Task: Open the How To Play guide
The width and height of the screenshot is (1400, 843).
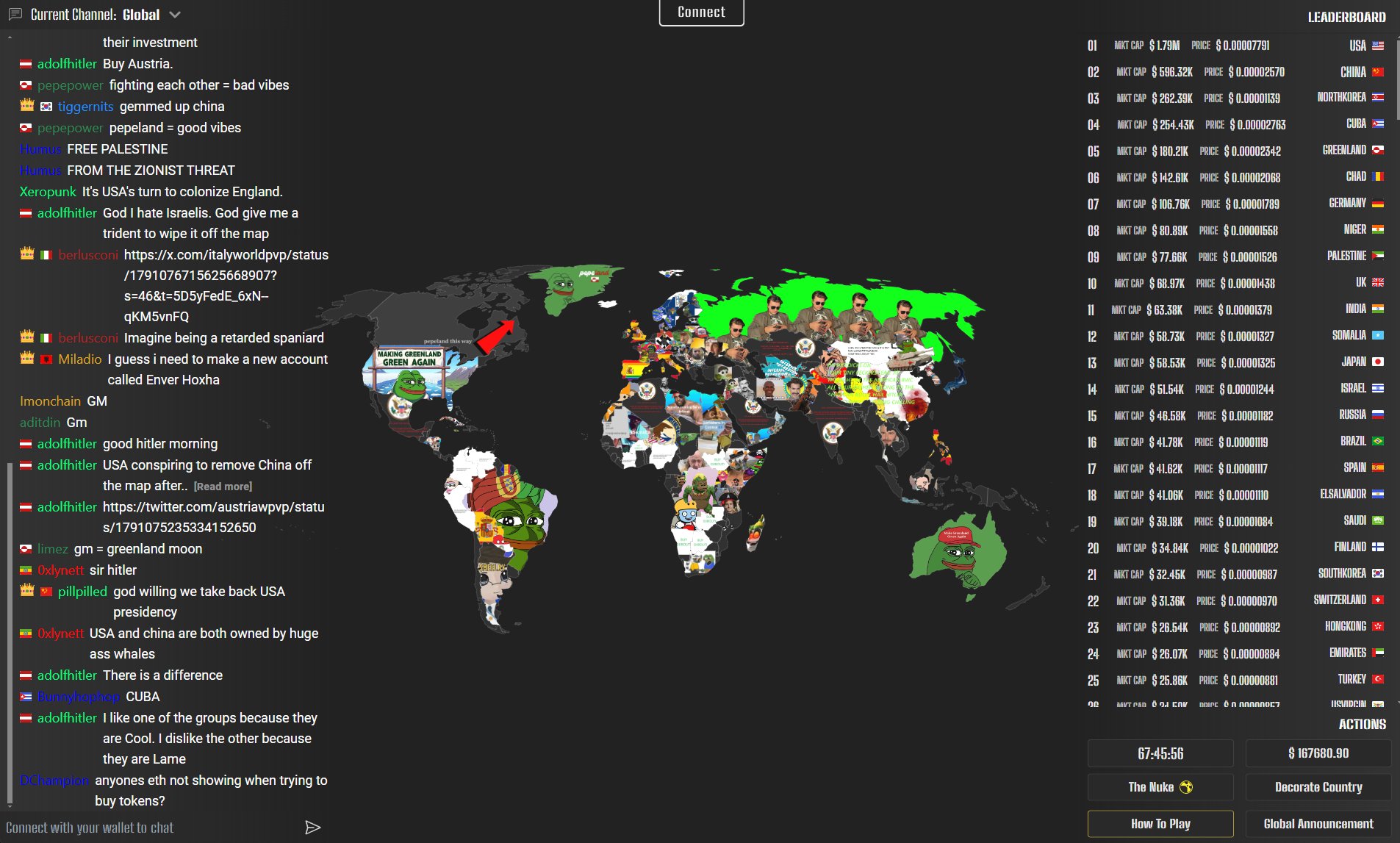Action: [1160, 824]
